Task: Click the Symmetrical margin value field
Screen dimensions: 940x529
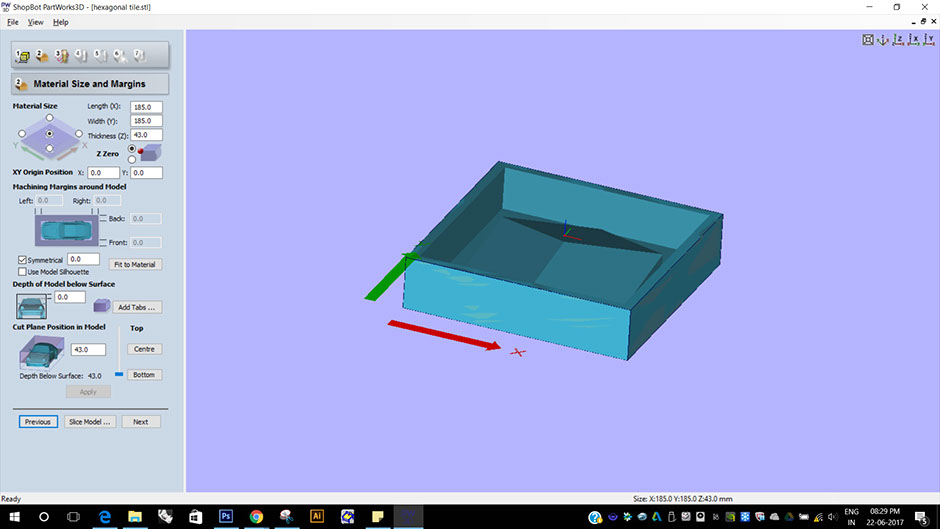Action: [x=83, y=259]
